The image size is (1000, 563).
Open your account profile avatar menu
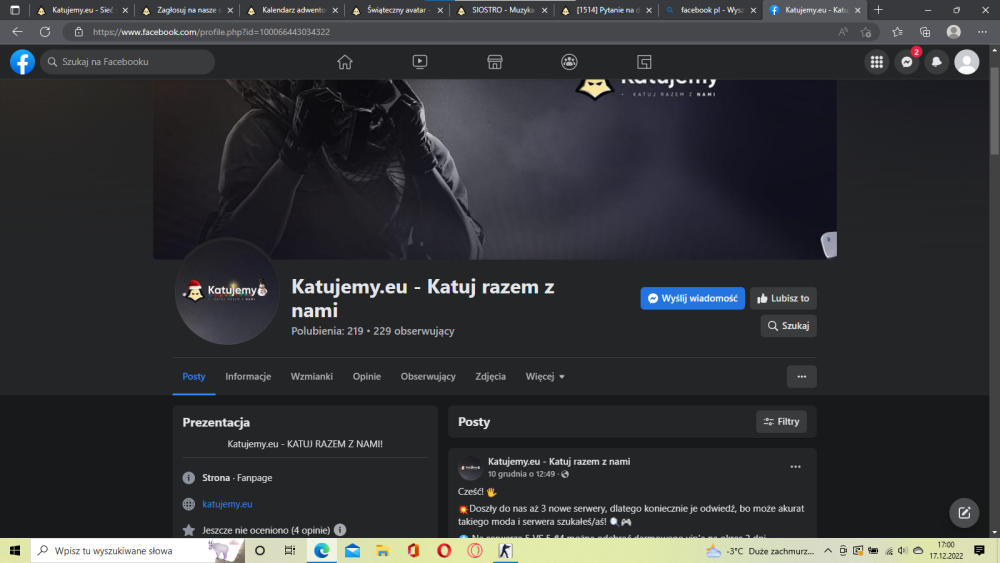pos(967,62)
